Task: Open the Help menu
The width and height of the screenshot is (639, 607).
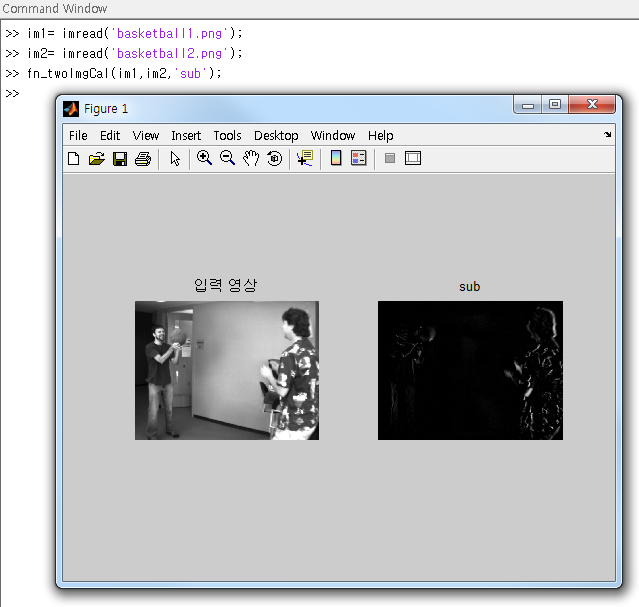Action: point(381,135)
